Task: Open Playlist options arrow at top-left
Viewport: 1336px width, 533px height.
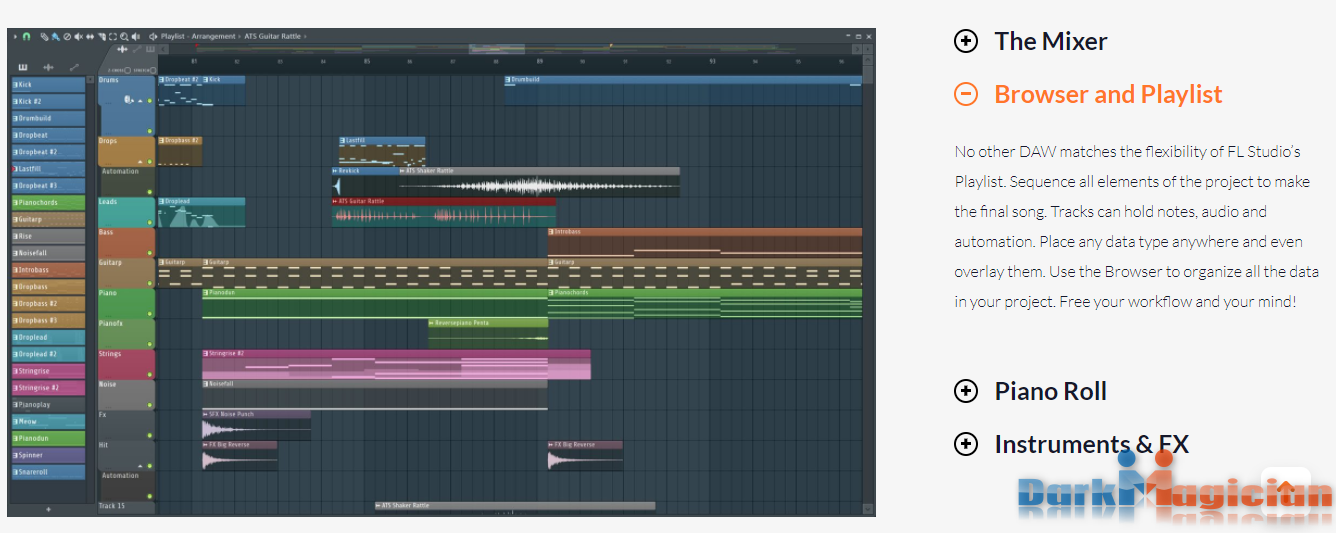Action: pos(15,36)
